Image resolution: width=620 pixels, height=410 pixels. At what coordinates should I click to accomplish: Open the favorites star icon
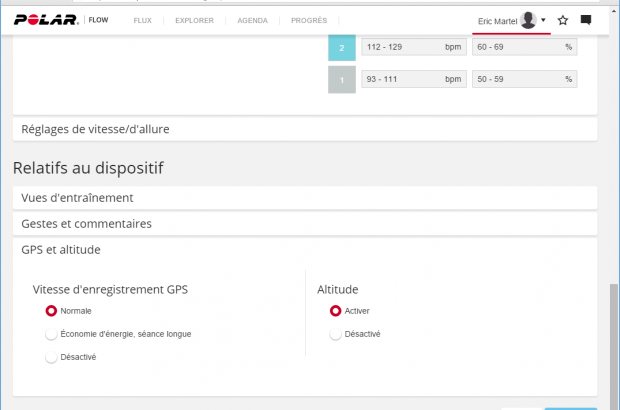563,20
